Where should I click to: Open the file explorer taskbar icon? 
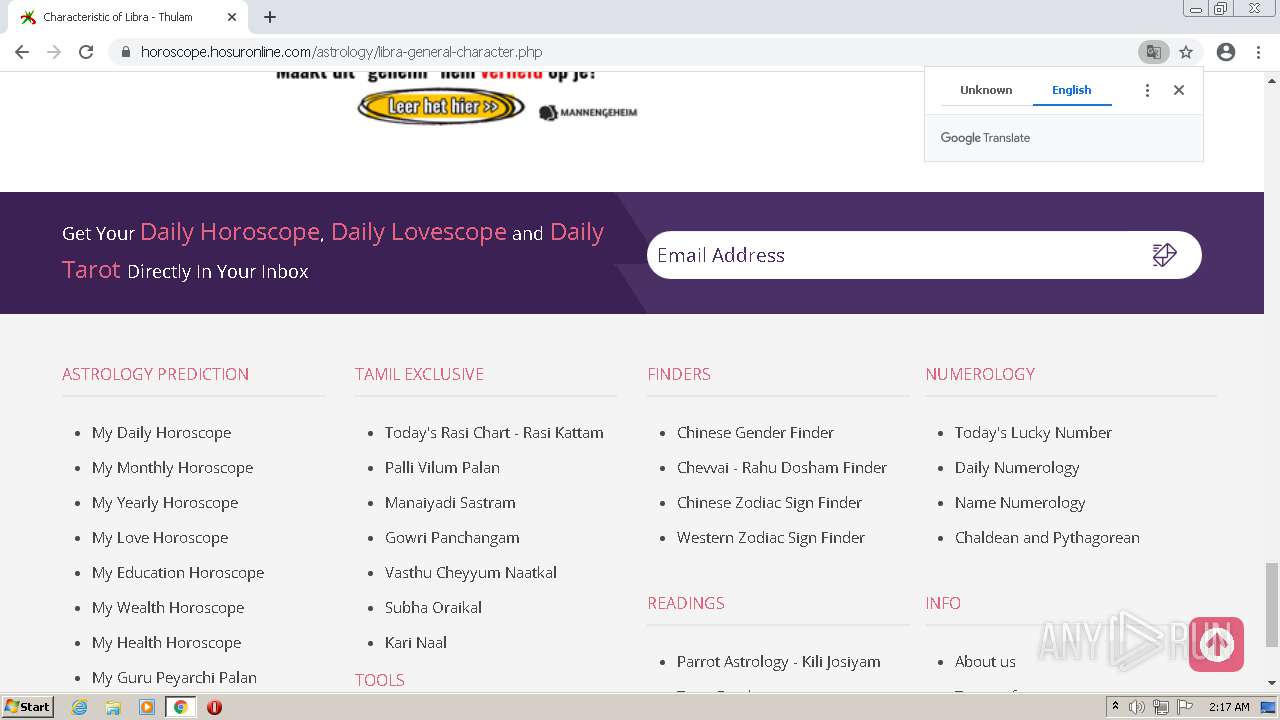pyautogui.click(x=113, y=707)
